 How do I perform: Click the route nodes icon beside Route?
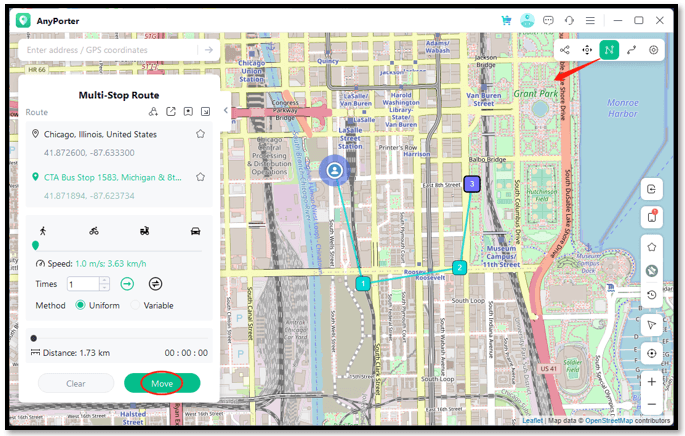click(x=153, y=112)
